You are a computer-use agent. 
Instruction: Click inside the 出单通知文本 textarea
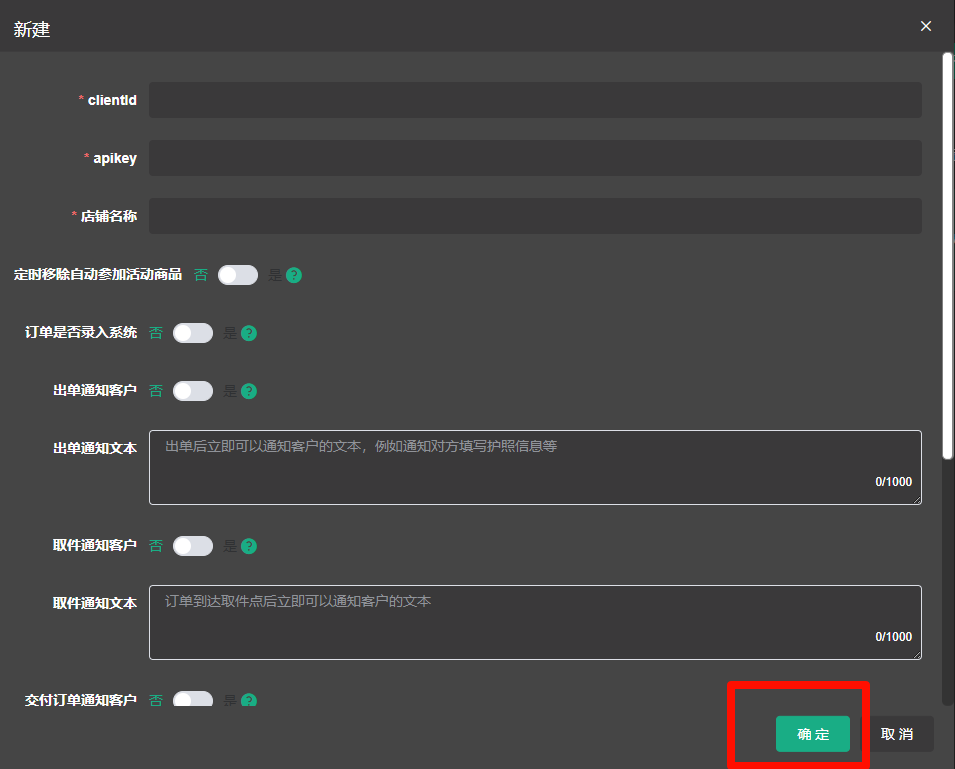click(x=535, y=467)
